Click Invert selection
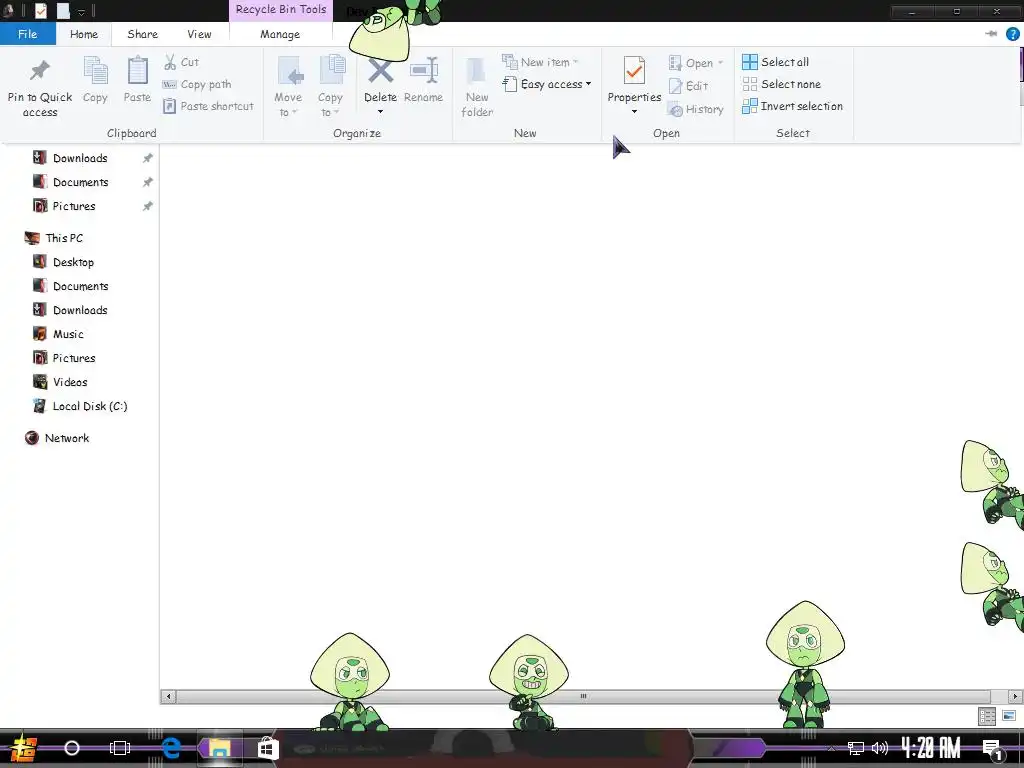 pyautogui.click(x=793, y=106)
